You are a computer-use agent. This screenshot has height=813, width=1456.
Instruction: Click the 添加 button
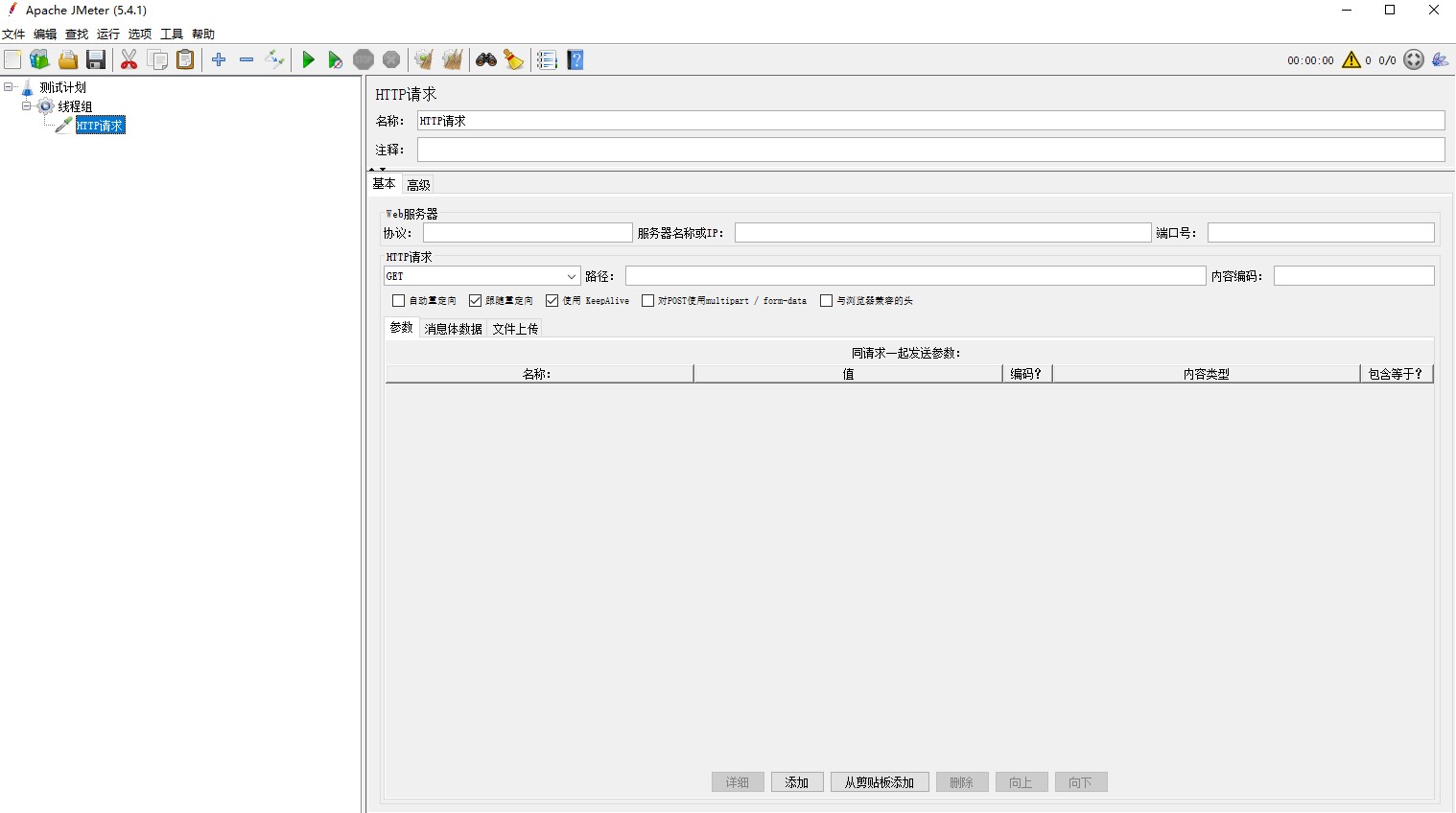796,782
